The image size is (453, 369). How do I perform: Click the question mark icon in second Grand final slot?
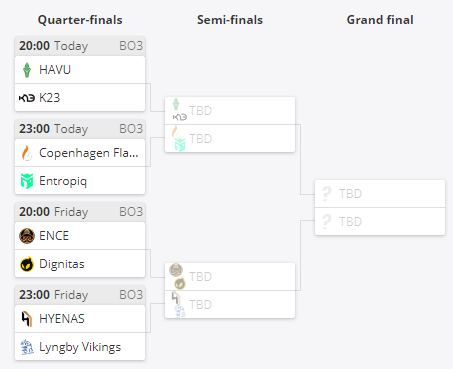pyautogui.click(x=327, y=222)
